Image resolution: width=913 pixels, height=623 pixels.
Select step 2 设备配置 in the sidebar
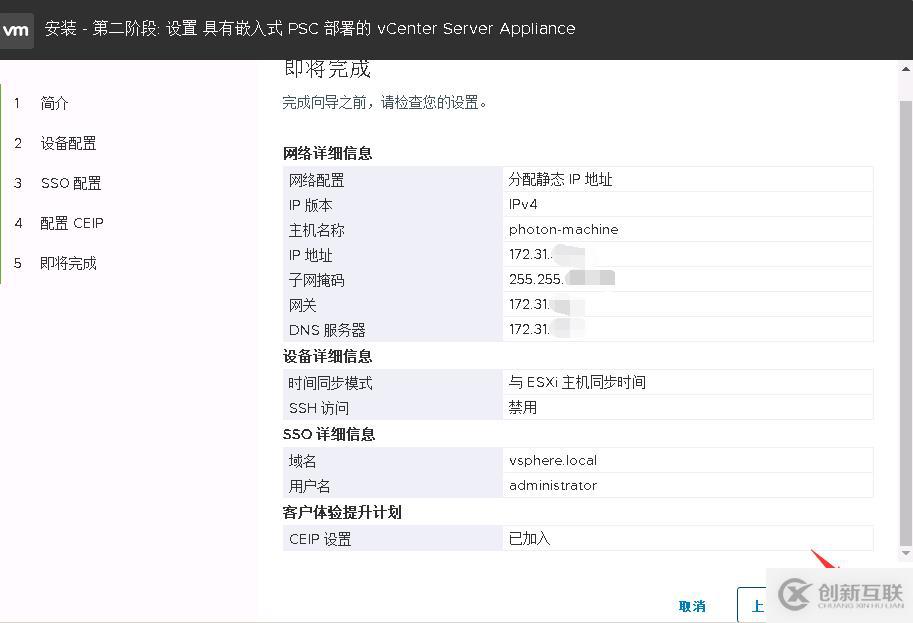pos(67,143)
